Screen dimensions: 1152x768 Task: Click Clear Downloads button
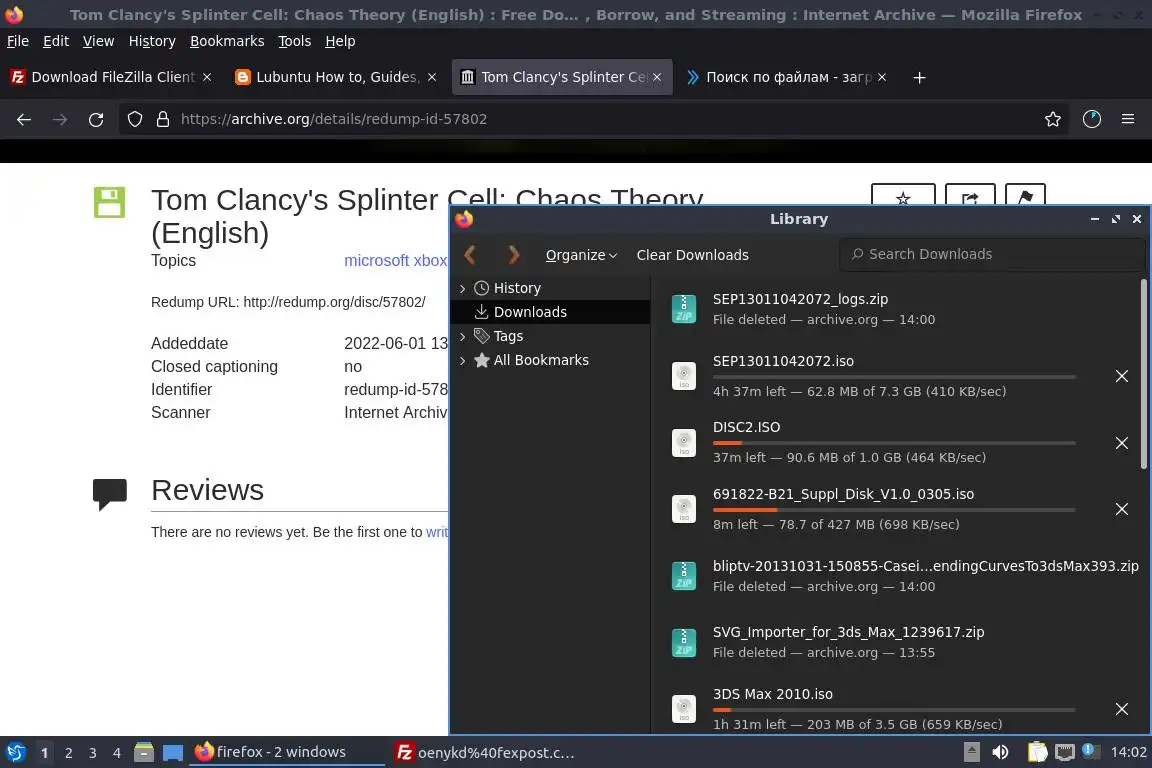(692, 255)
